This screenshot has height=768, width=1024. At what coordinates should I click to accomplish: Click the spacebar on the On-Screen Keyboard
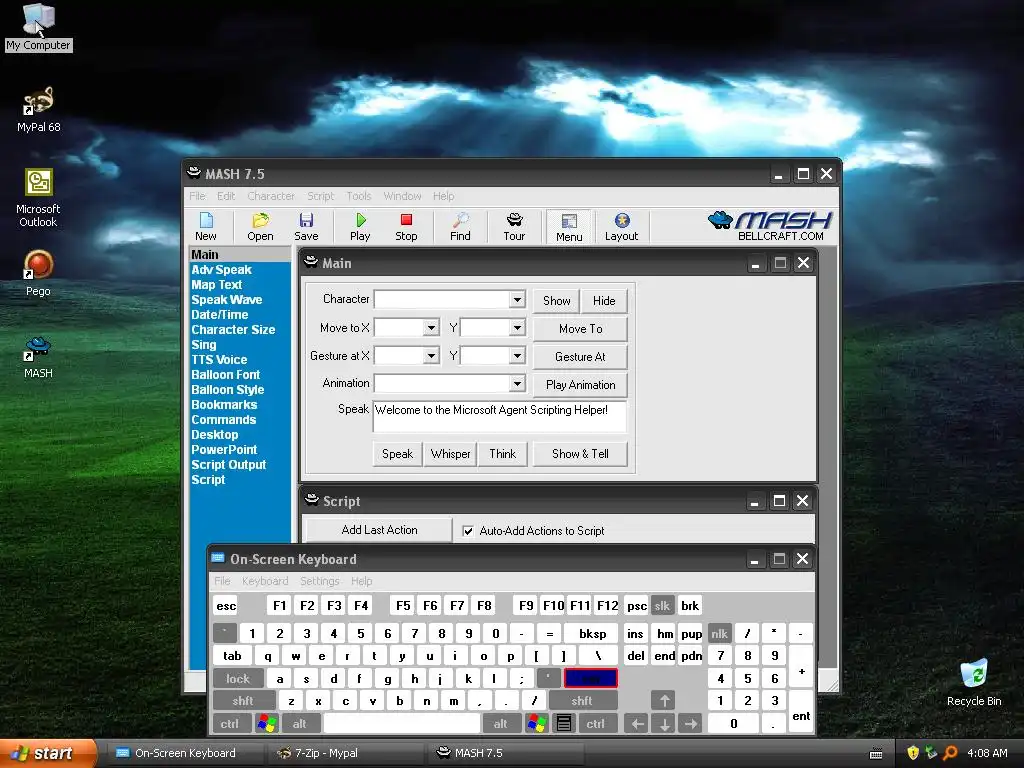(x=402, y=724)
